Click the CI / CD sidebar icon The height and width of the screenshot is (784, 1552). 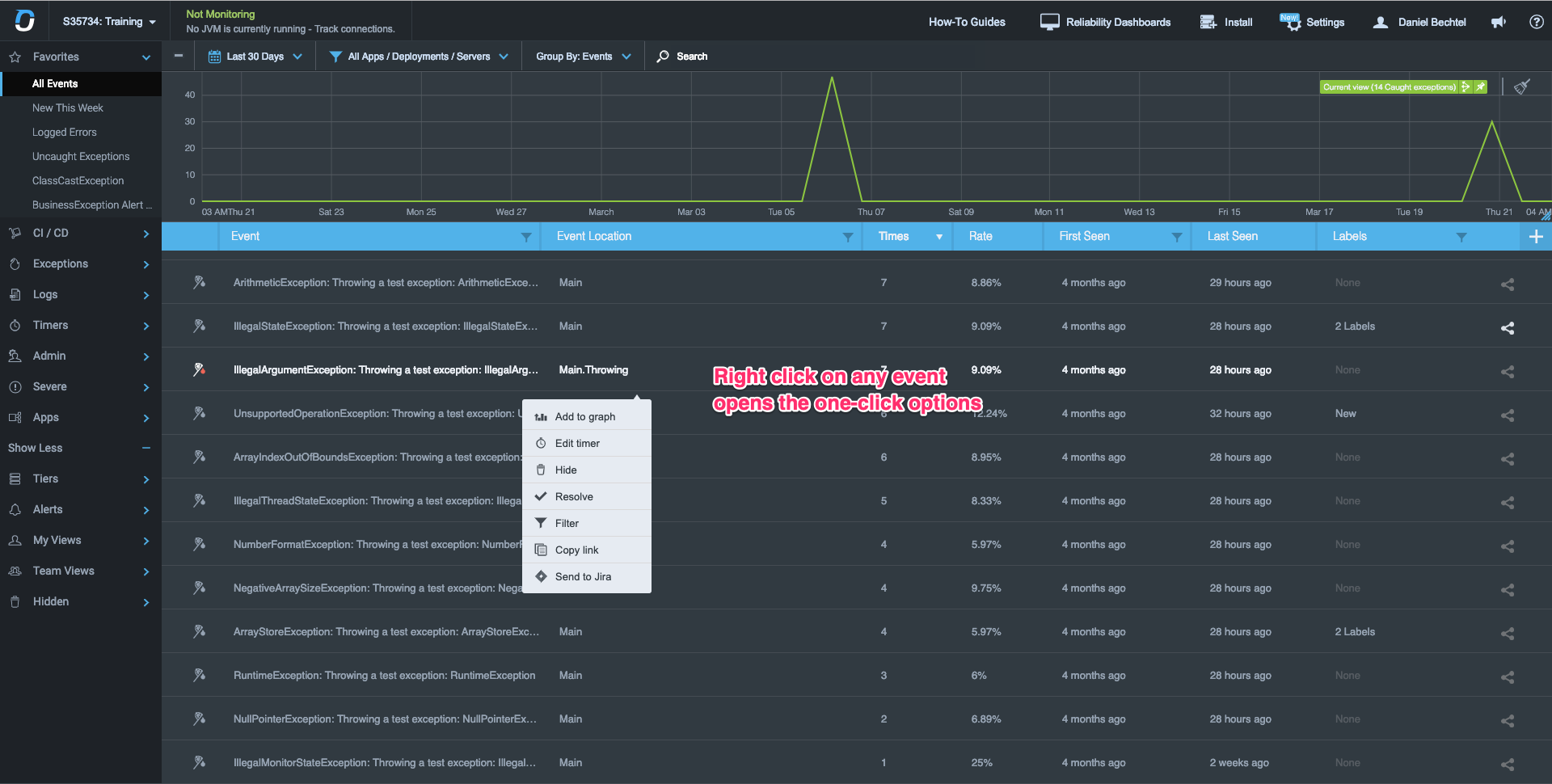(15, 233)
